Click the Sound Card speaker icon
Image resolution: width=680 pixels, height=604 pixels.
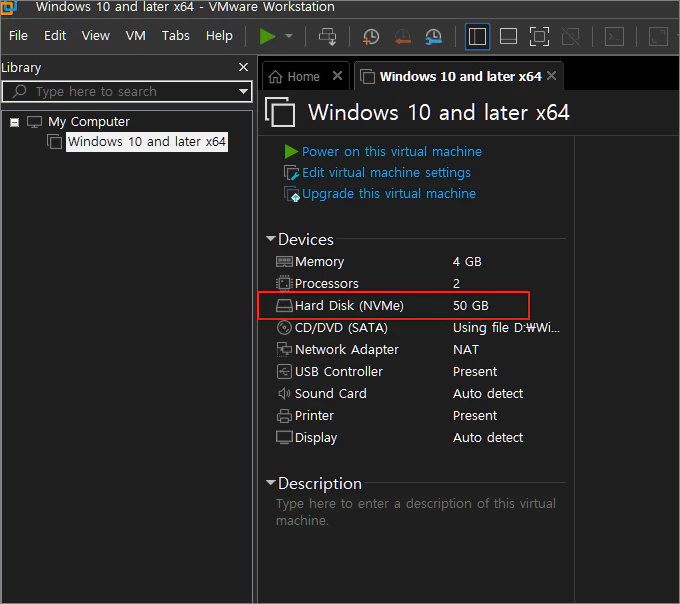click(x=284, y=394)
